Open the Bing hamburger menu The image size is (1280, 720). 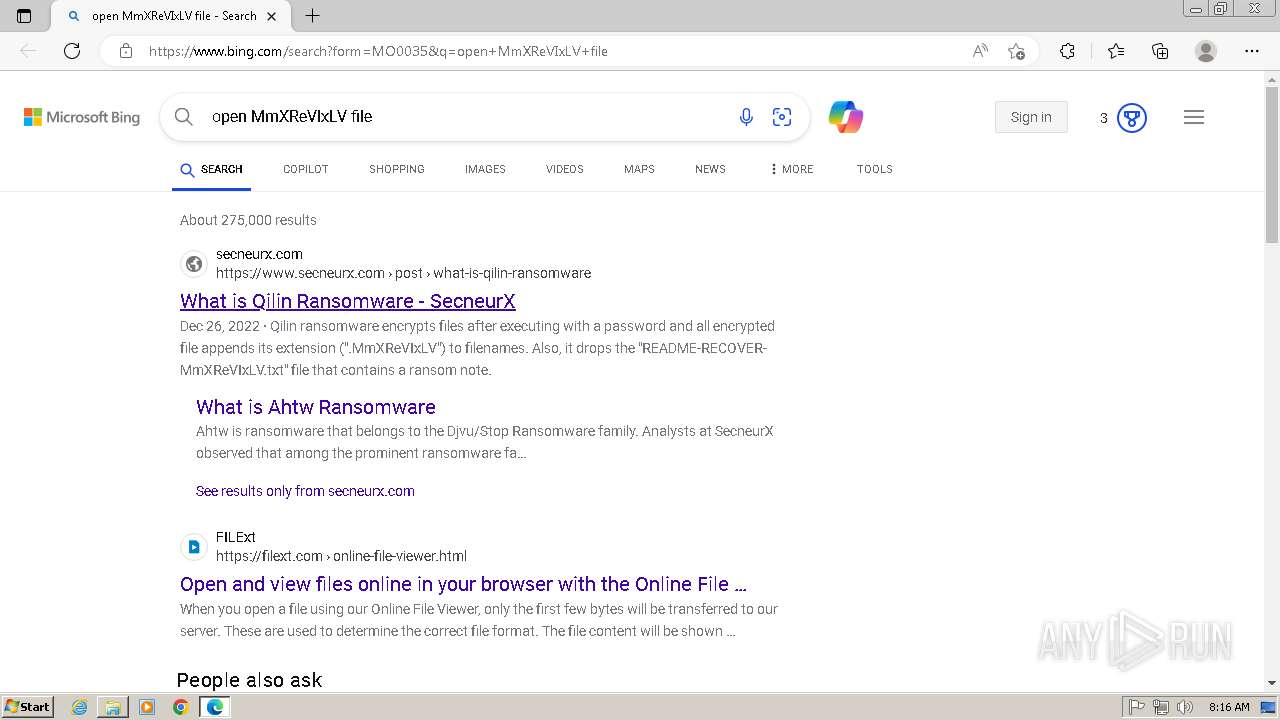click(1194, 117)
